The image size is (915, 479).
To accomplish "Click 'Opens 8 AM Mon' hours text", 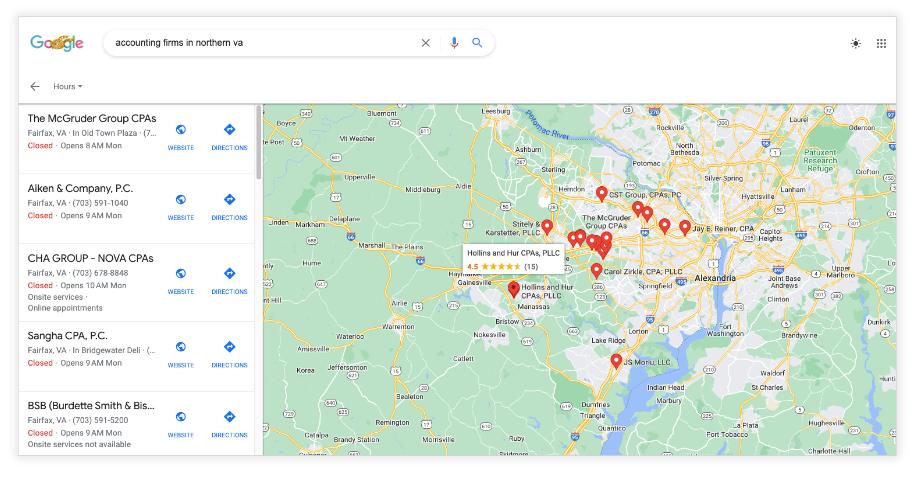I will tap(91, 146).
